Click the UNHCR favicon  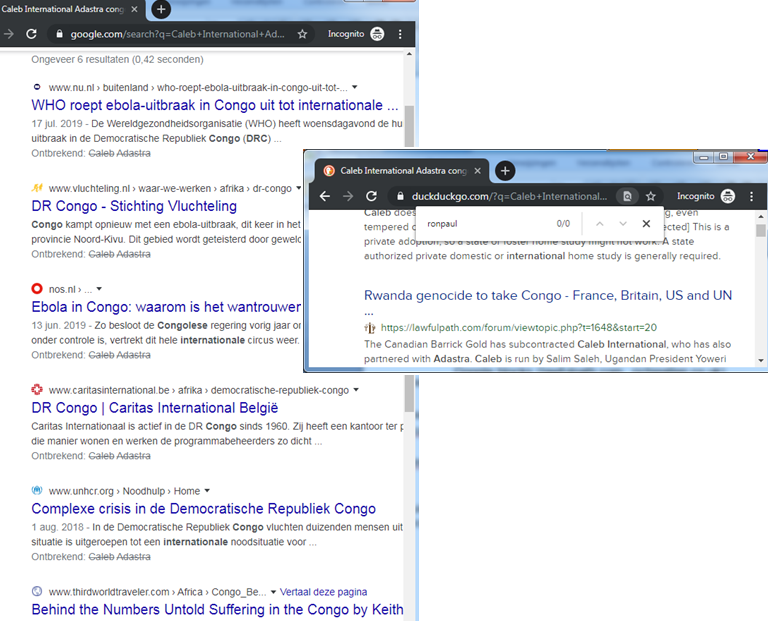tap(37, 490)
